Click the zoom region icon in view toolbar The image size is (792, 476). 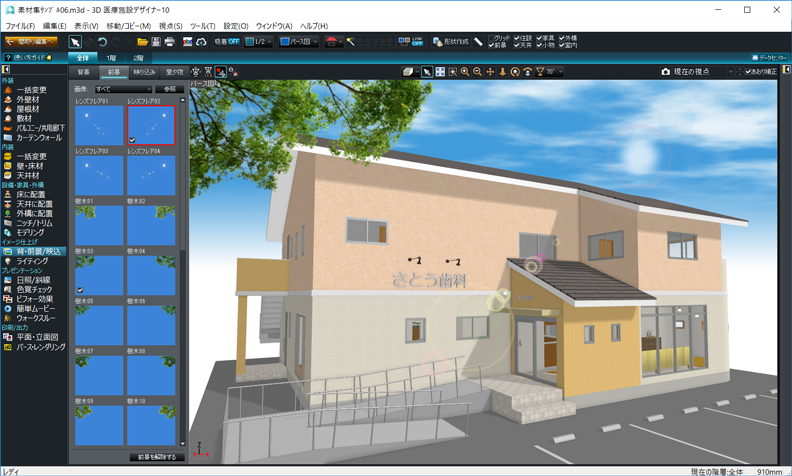click(453, 72)
